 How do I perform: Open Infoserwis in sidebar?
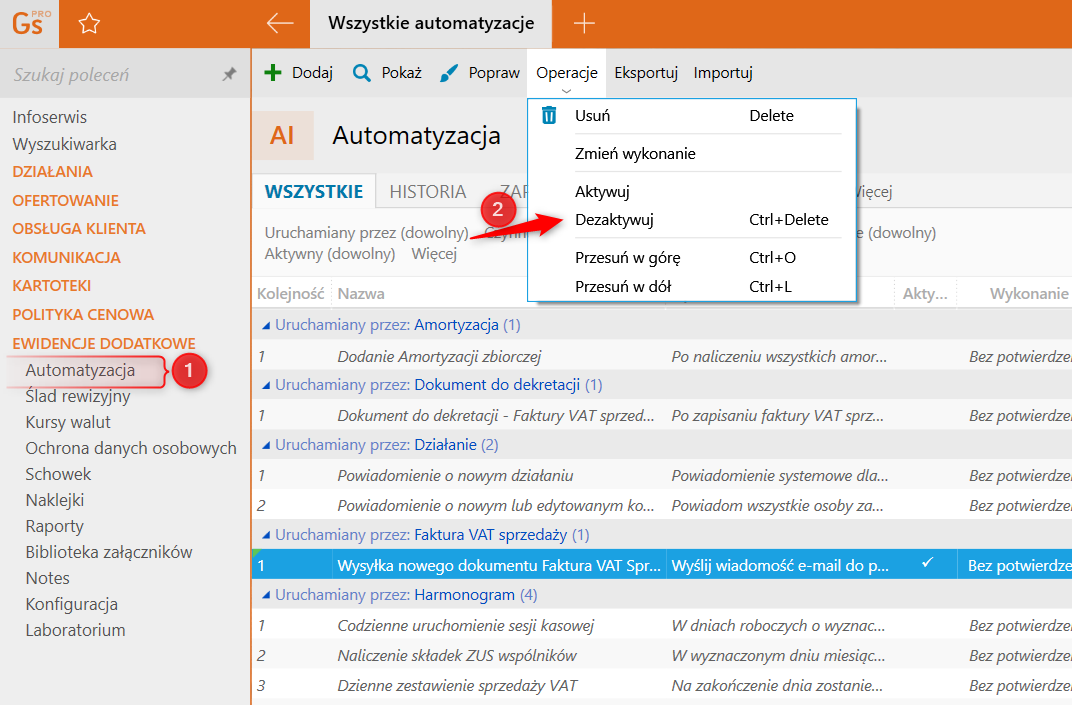pyautogui.click(x=50, y=117)
